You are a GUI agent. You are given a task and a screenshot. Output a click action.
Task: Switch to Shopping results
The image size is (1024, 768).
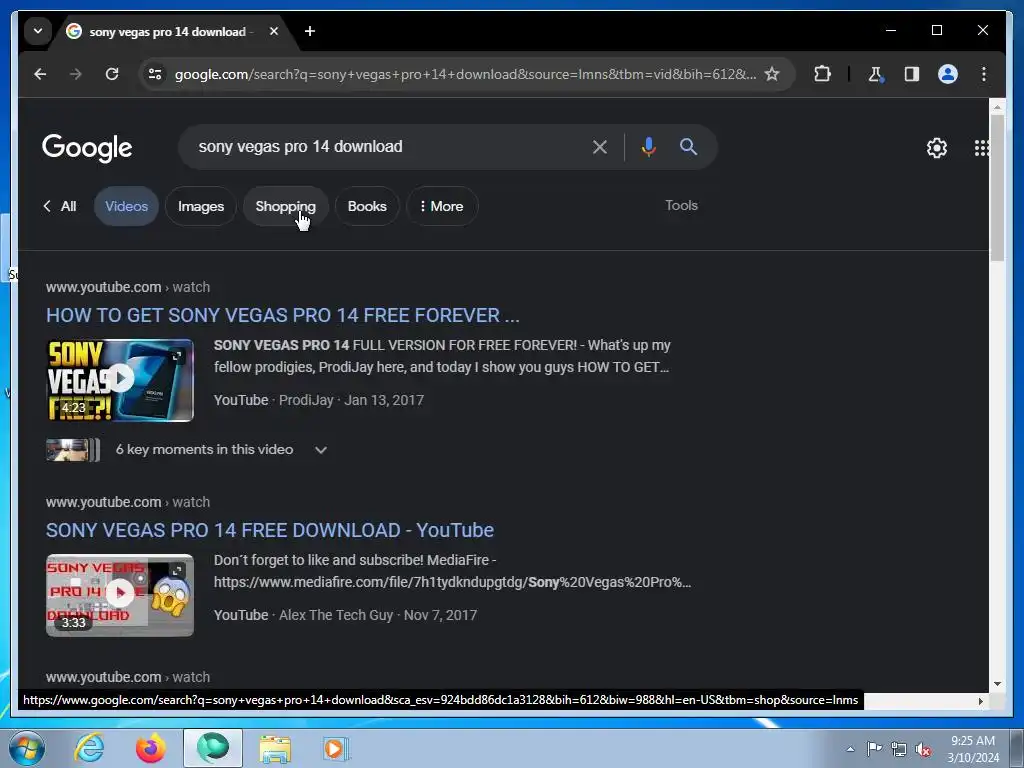285,206
